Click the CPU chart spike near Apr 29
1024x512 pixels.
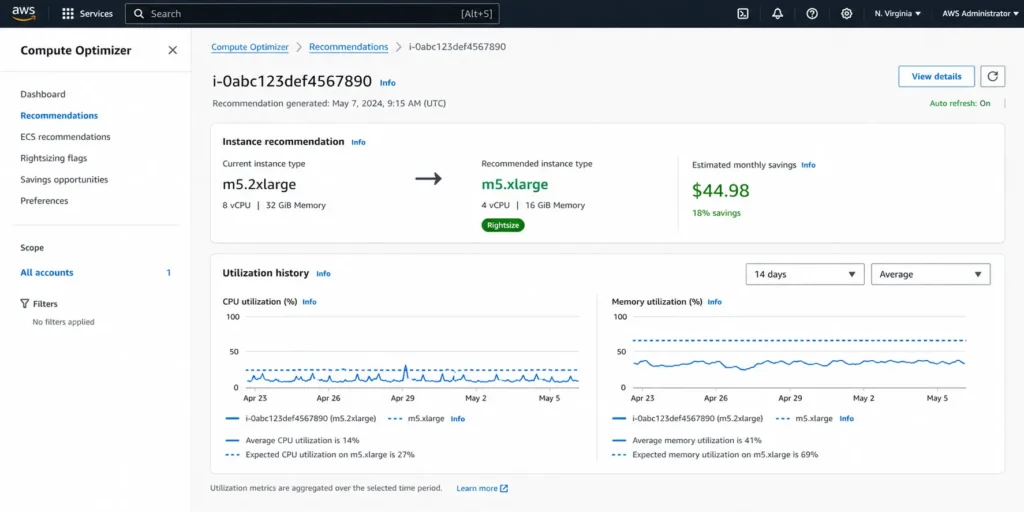(x=406, y=370)
